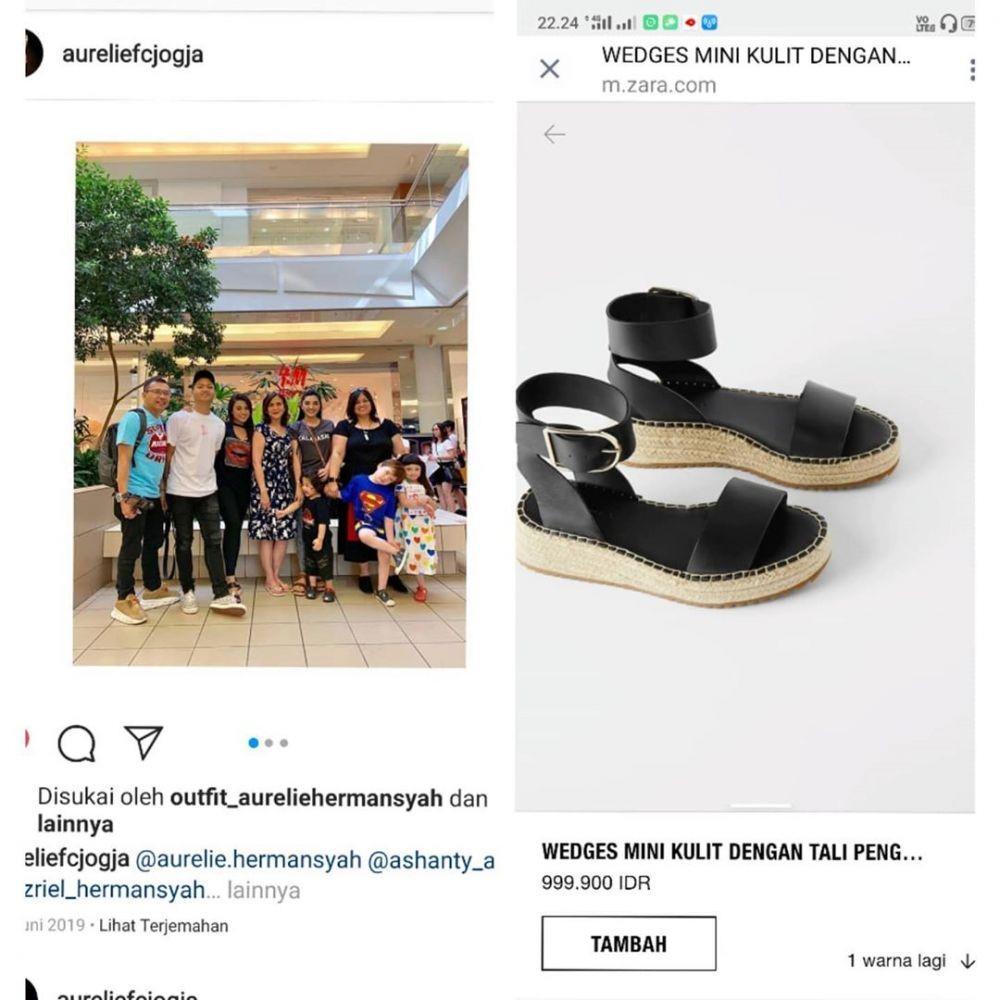1000x1000 pixels.
Task: Tap the product image swipe handle bar
Action: click(760, 805)
